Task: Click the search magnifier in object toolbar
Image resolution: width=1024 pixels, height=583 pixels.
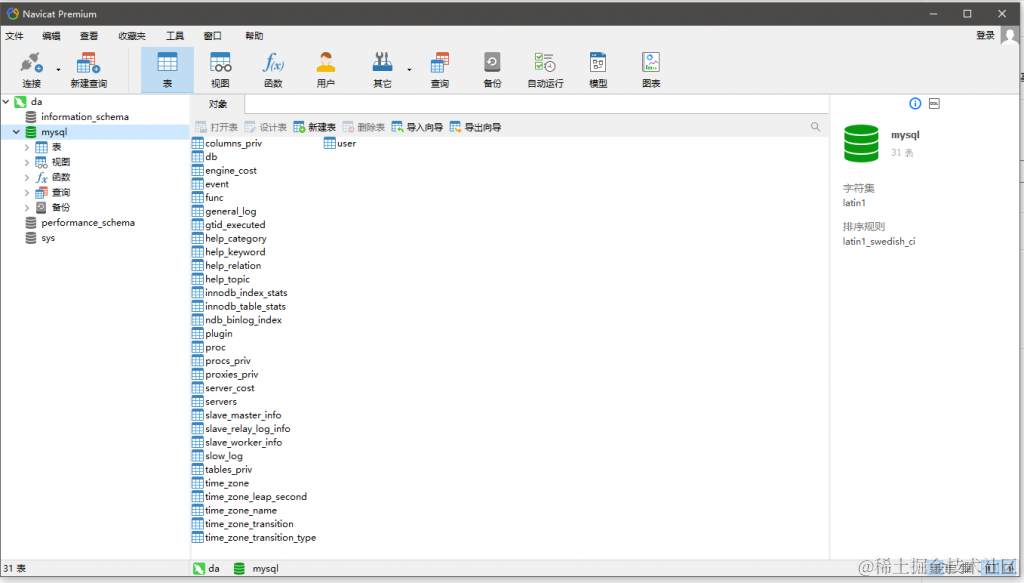Action: click(x=815, y=127)
